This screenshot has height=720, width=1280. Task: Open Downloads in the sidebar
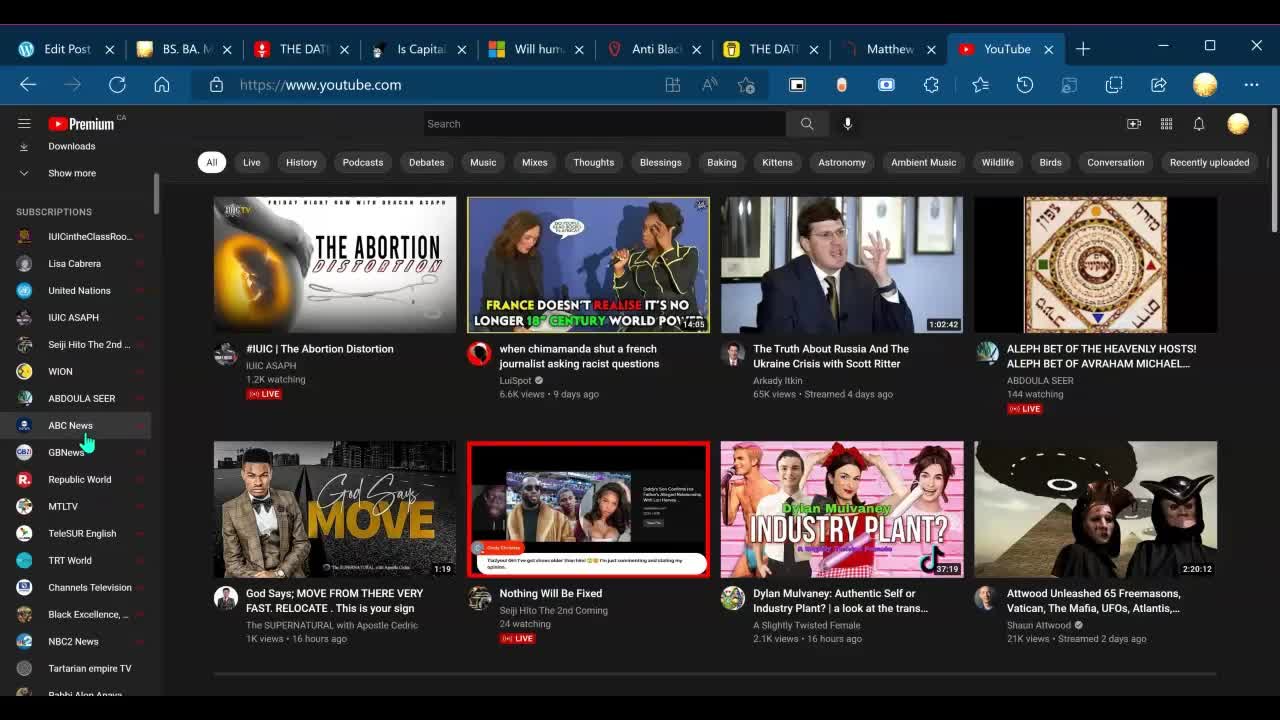point(72,146)
